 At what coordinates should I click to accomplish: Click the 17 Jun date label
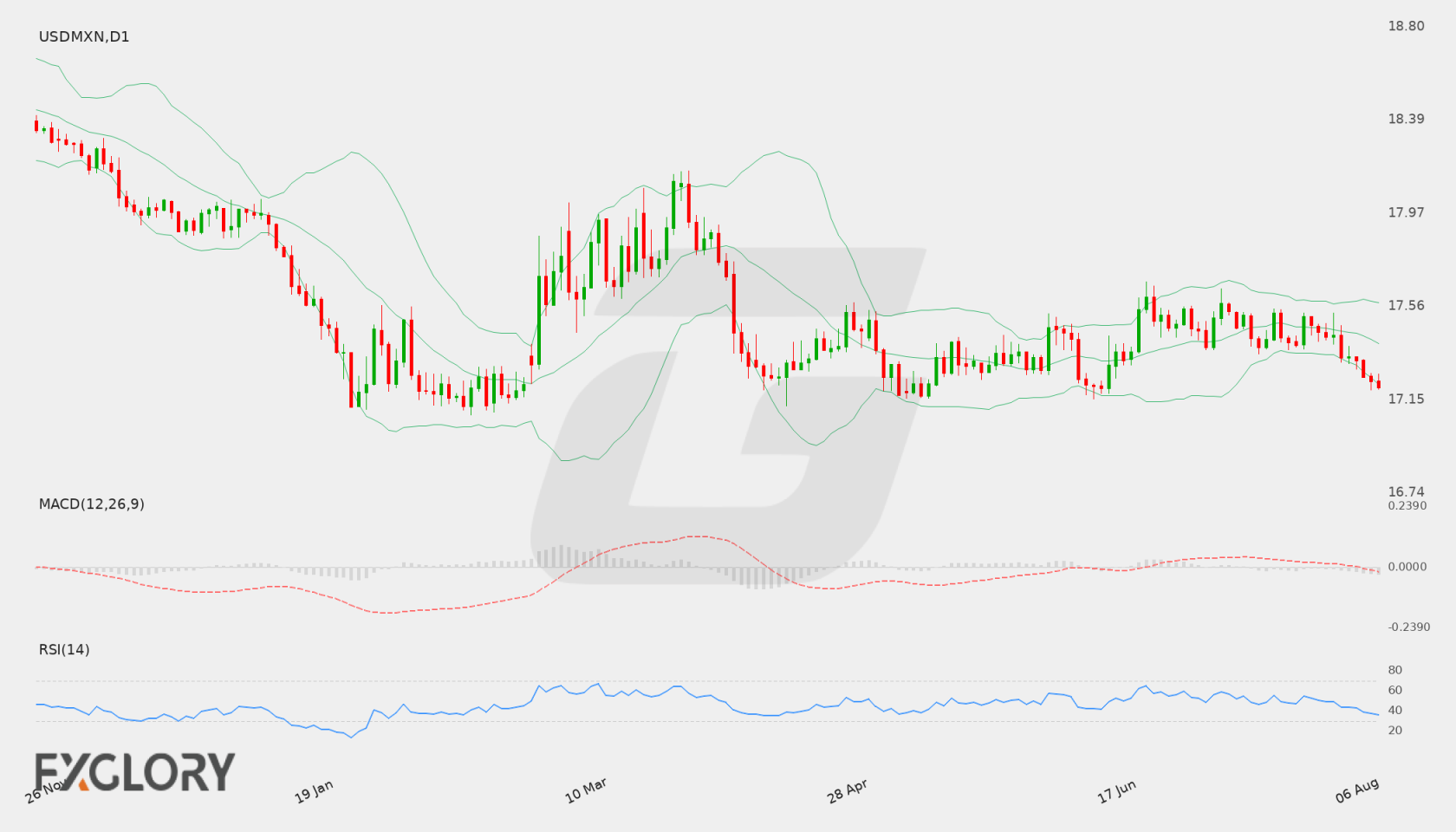(x=1116, y=791)
